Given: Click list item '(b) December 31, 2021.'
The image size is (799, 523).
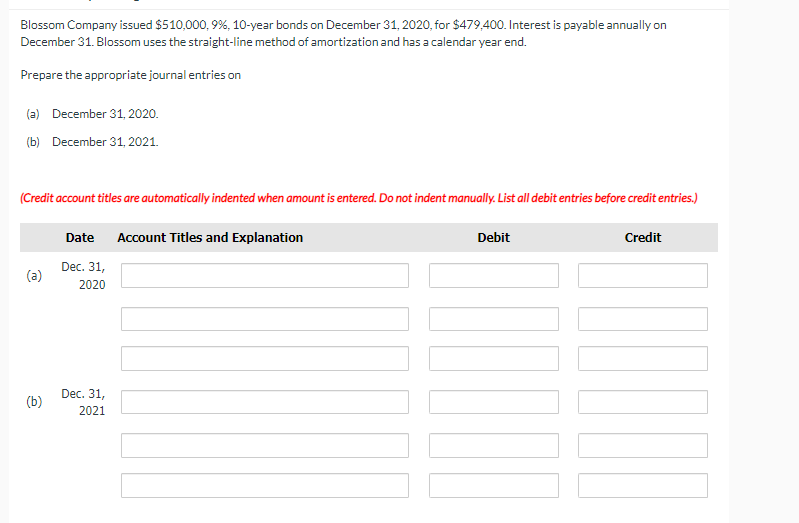Looking at the screenshot, I should [x=92, y=142].
